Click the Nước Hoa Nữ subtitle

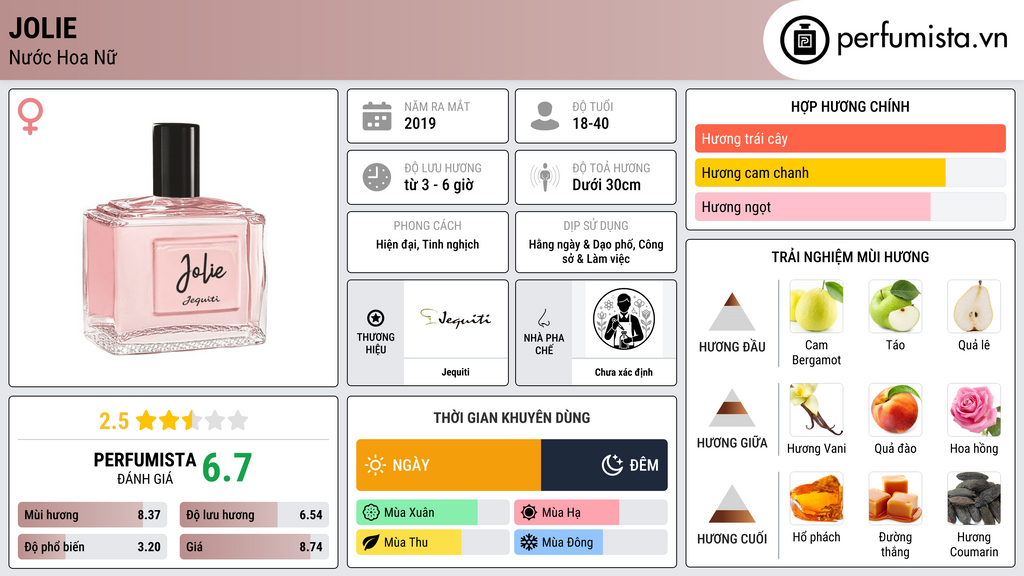tap(63, 58)
